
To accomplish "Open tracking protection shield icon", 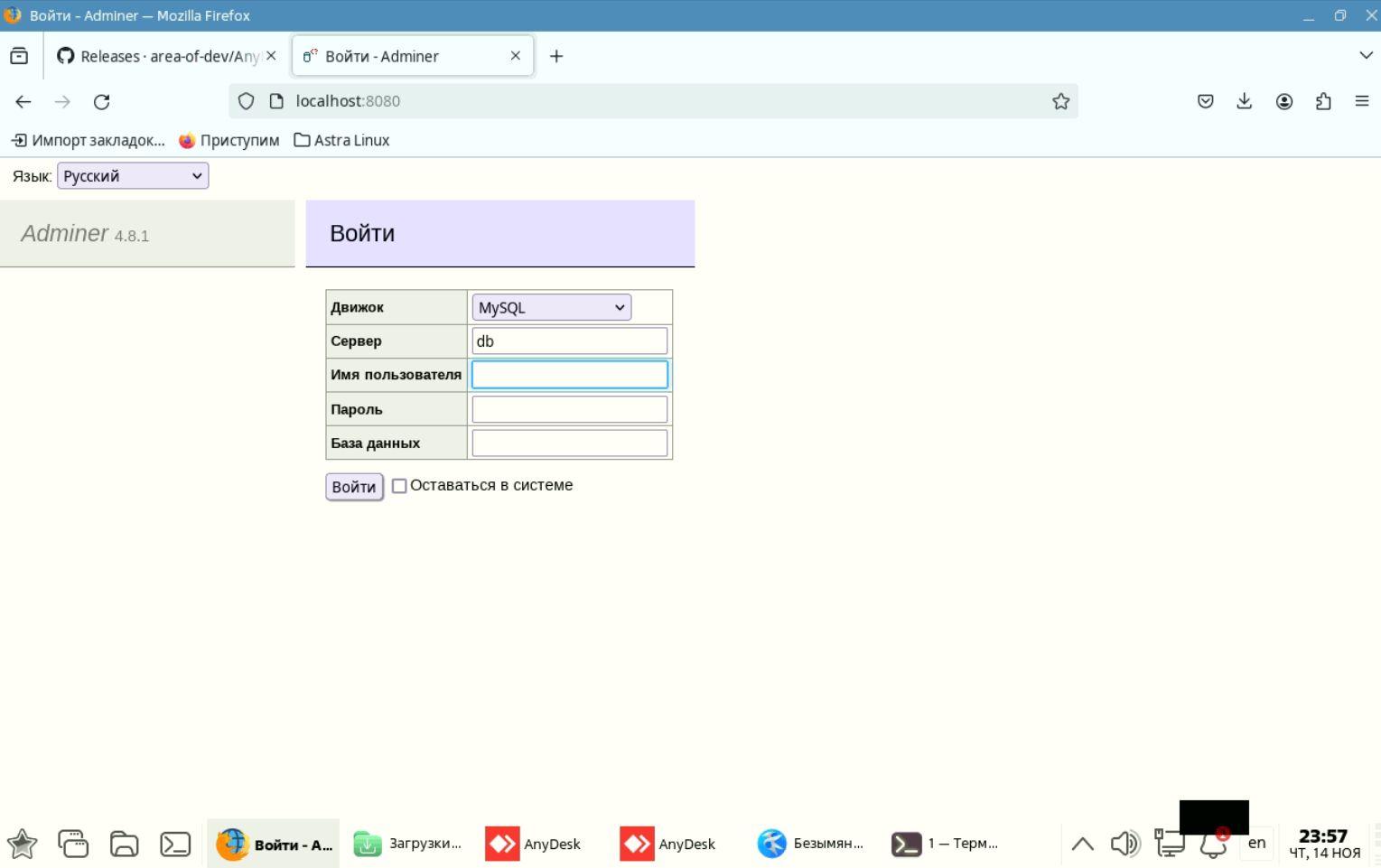I will pos(246,101).
